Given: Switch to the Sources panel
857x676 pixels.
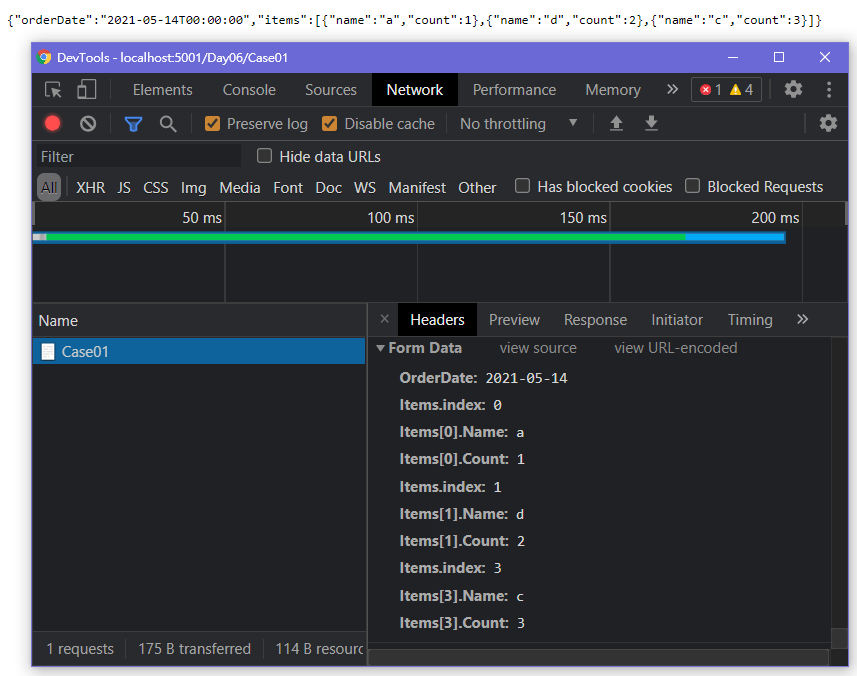Looking at the screenshot, I should pyautogui.click(x=331, y=90).
